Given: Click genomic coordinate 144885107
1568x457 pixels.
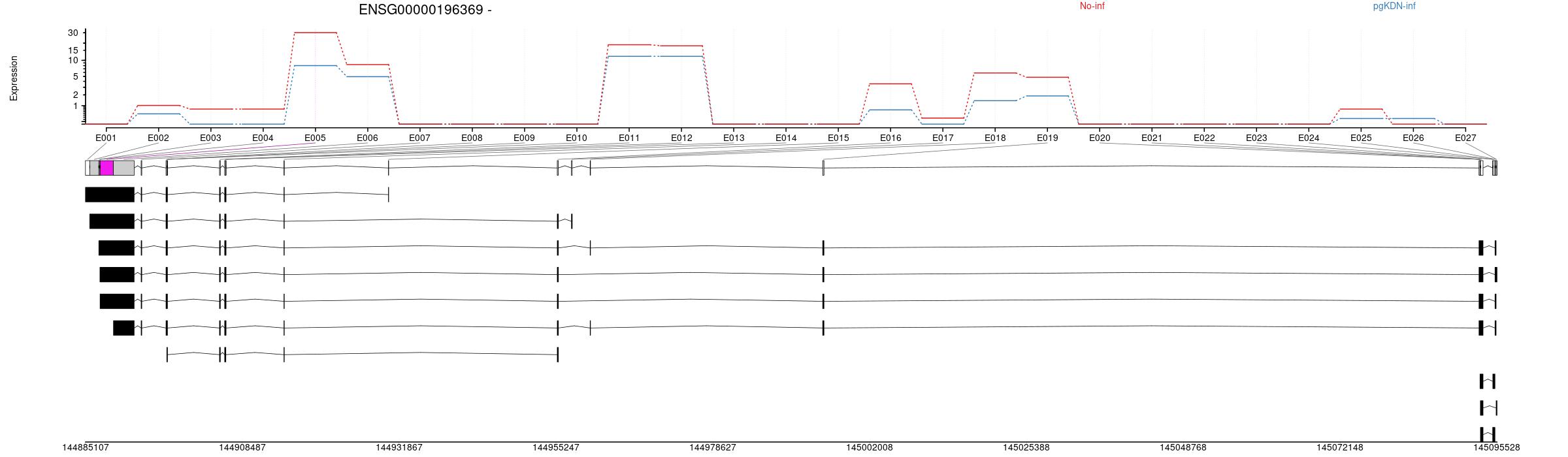Looking at the screenshot, I should click(86, 448).
